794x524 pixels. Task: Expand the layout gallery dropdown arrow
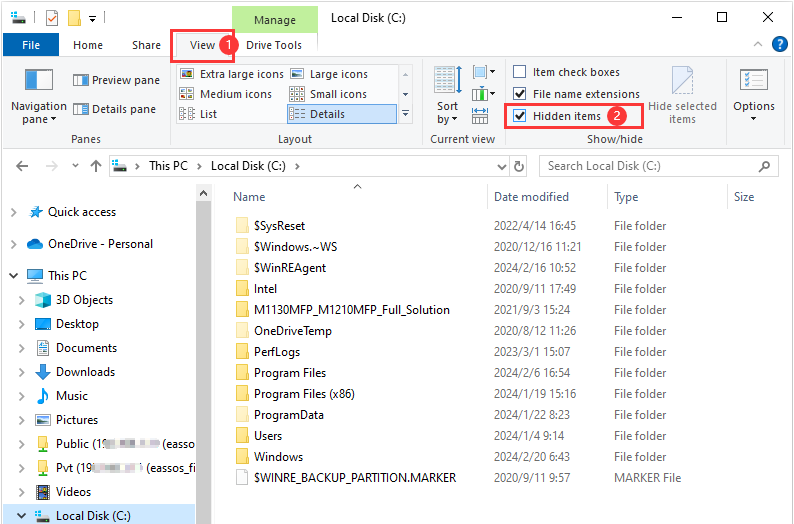[x=405, y=114]
